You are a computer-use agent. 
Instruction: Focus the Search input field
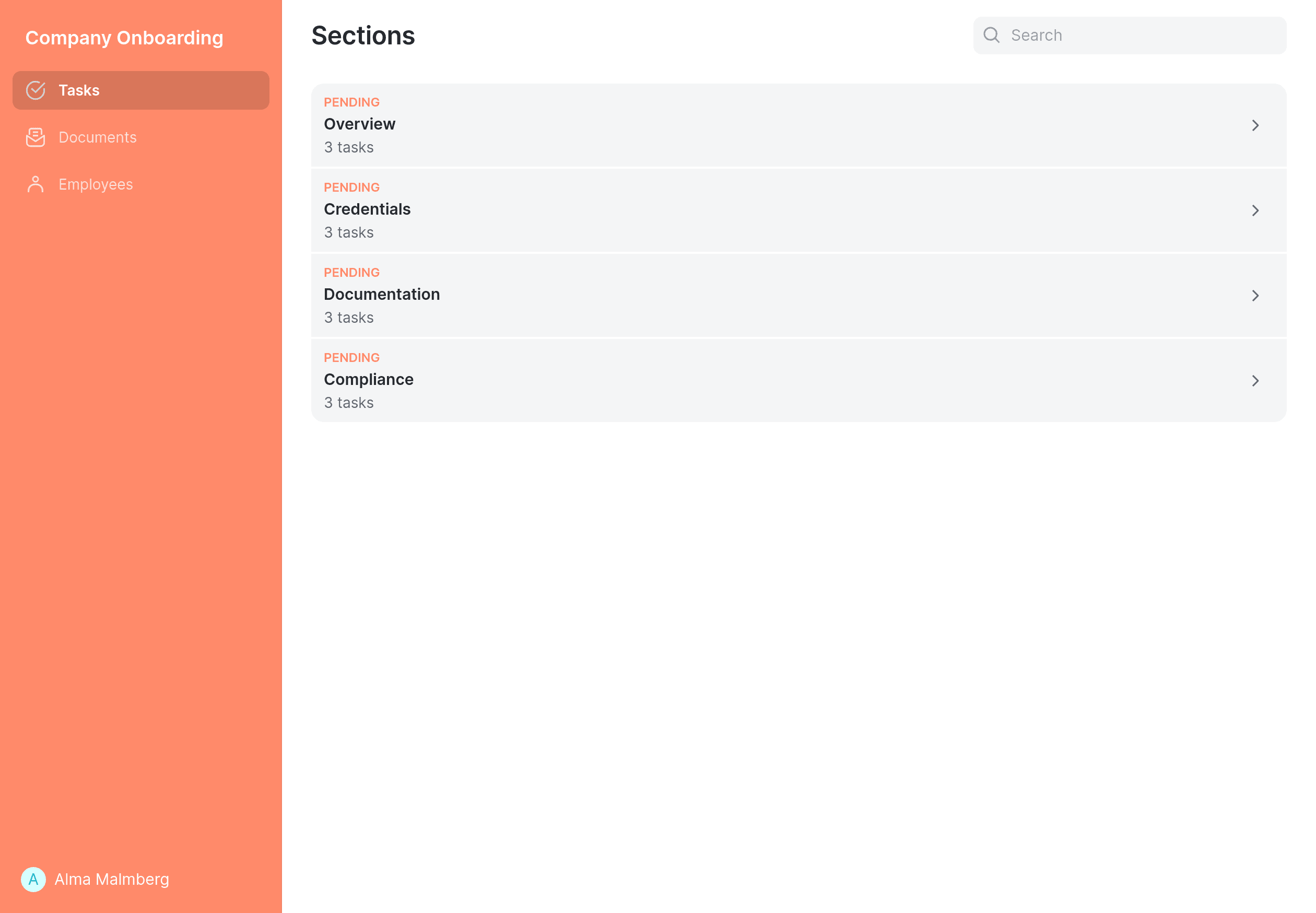point(1130,36)
